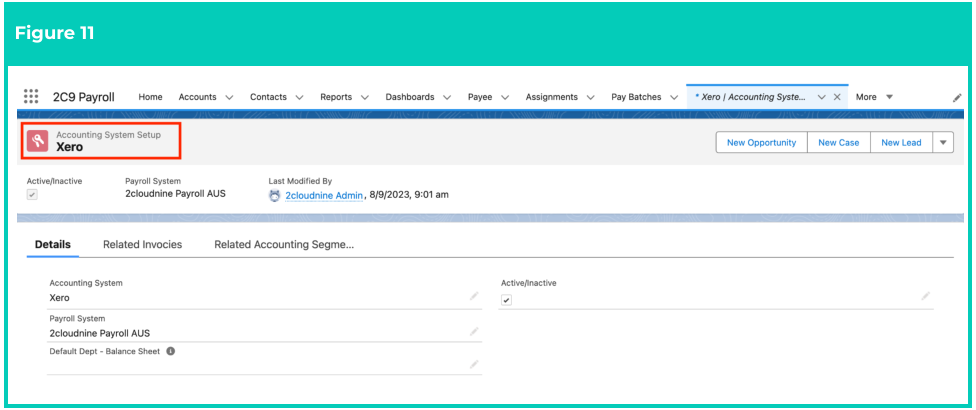Open the Pay Batches tab

636,97
